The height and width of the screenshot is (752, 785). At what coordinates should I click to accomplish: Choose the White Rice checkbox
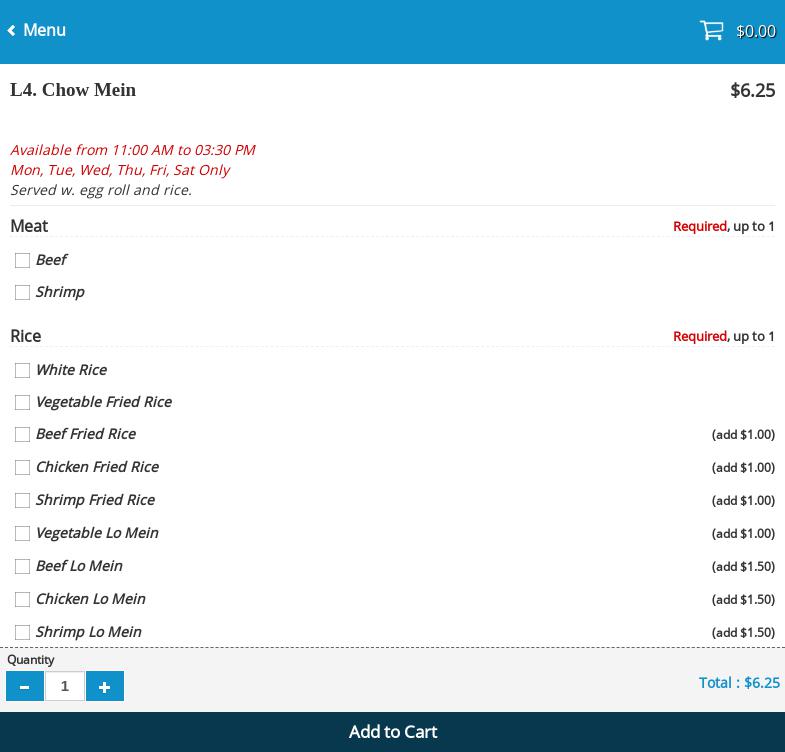pyautogui.click(x=22, y=370)
